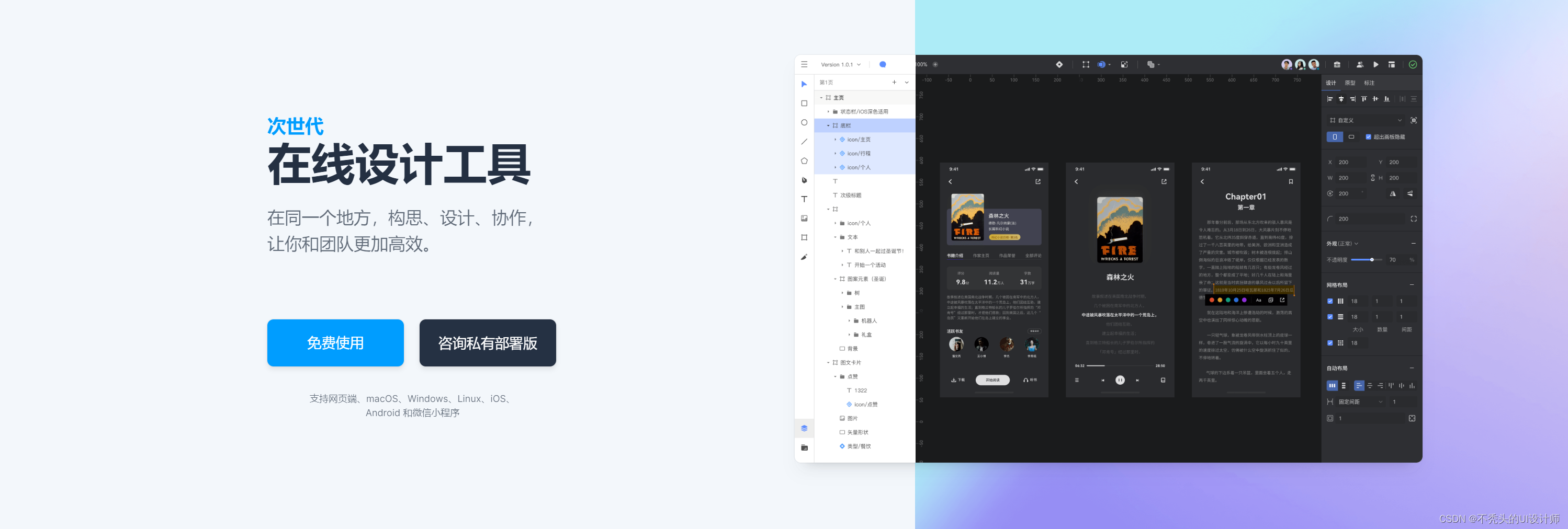
Task: Click the green sync status check icon
Action: point(1413,64)
